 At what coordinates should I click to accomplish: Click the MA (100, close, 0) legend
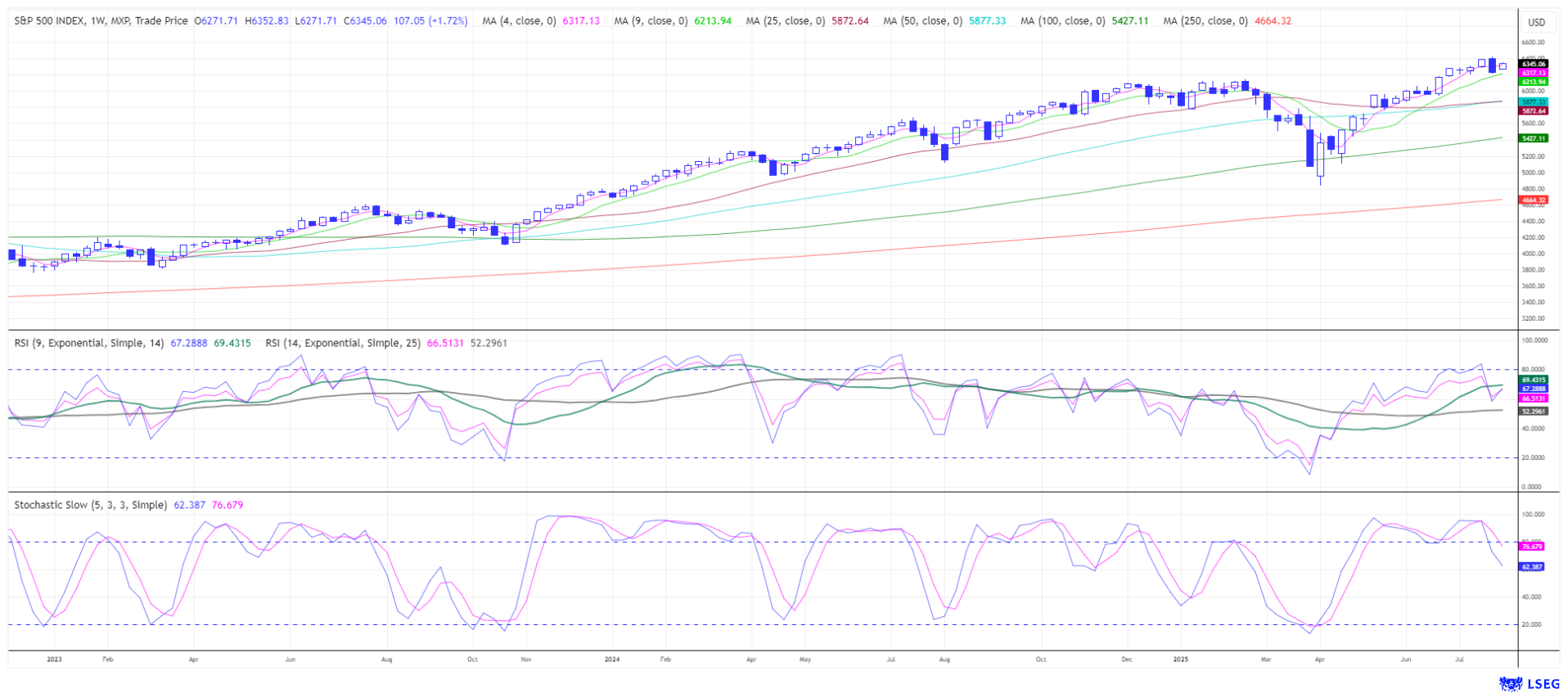[x=1061, y=20]
